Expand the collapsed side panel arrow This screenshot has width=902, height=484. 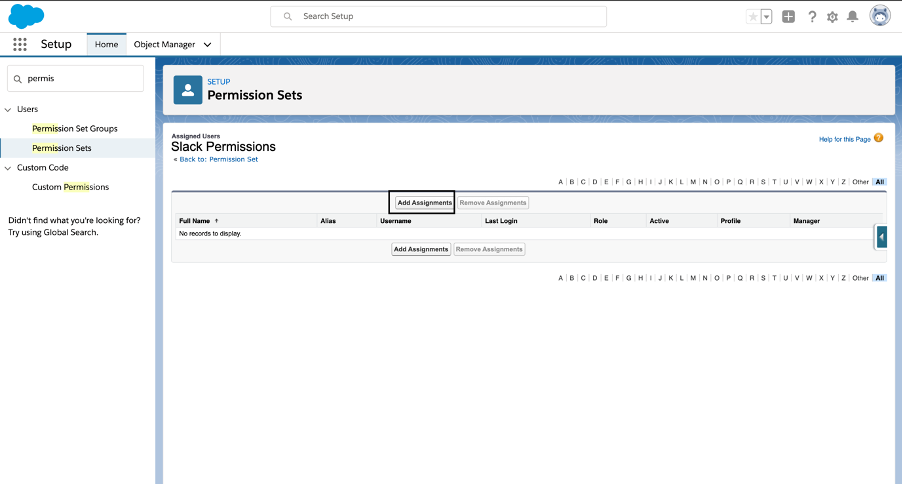pos(881,237)
